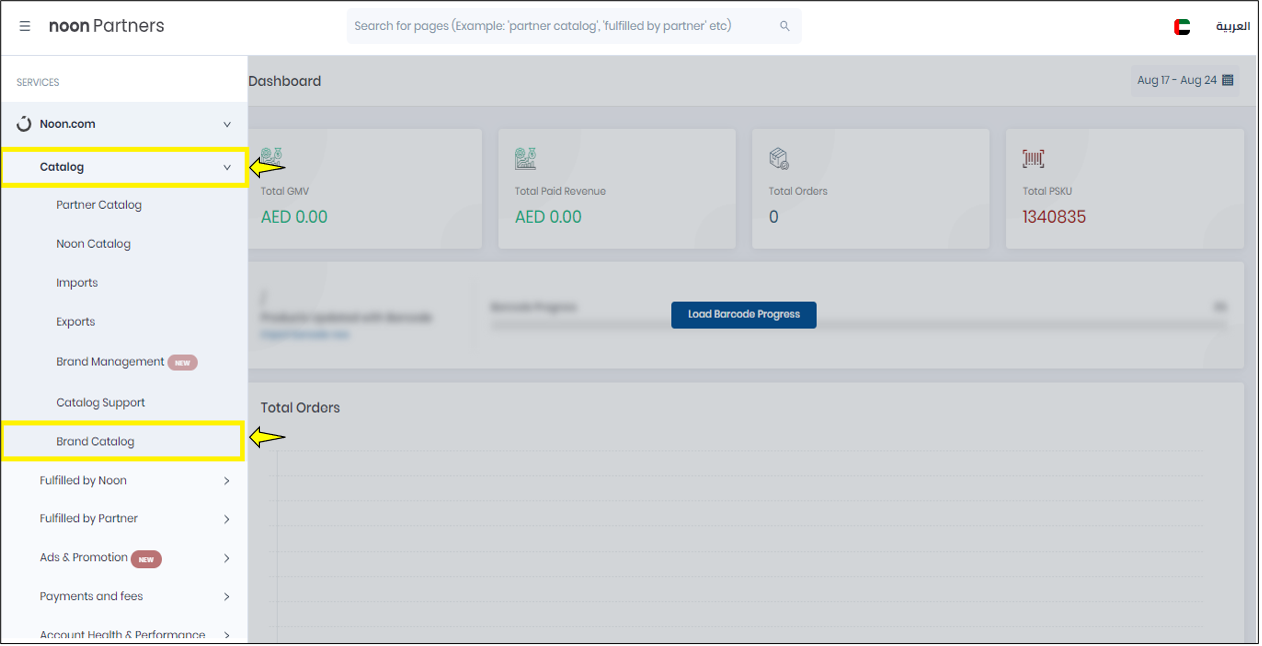Screen dimensions: 1262x646
Task: Open the Aug 17 - Aug 24 date picker
Action: click(1185, 80)
